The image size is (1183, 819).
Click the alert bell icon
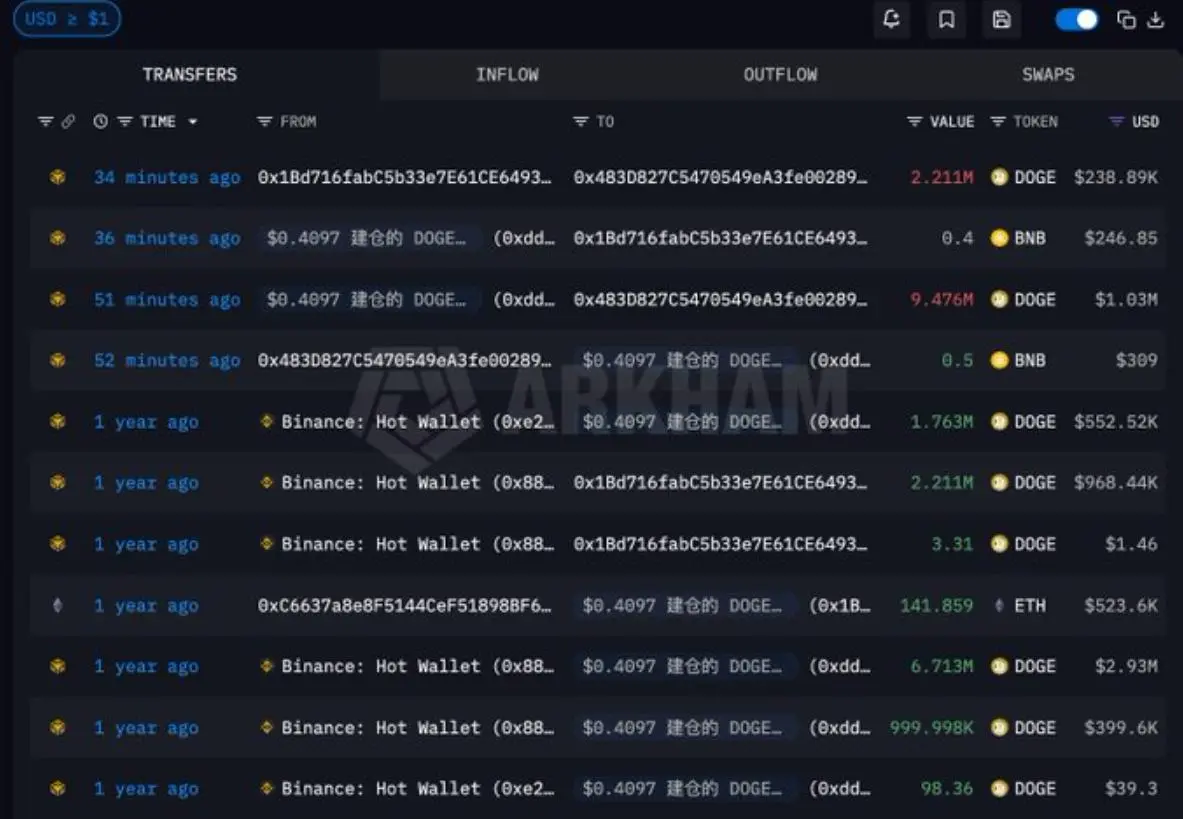[x=891, y=20]
